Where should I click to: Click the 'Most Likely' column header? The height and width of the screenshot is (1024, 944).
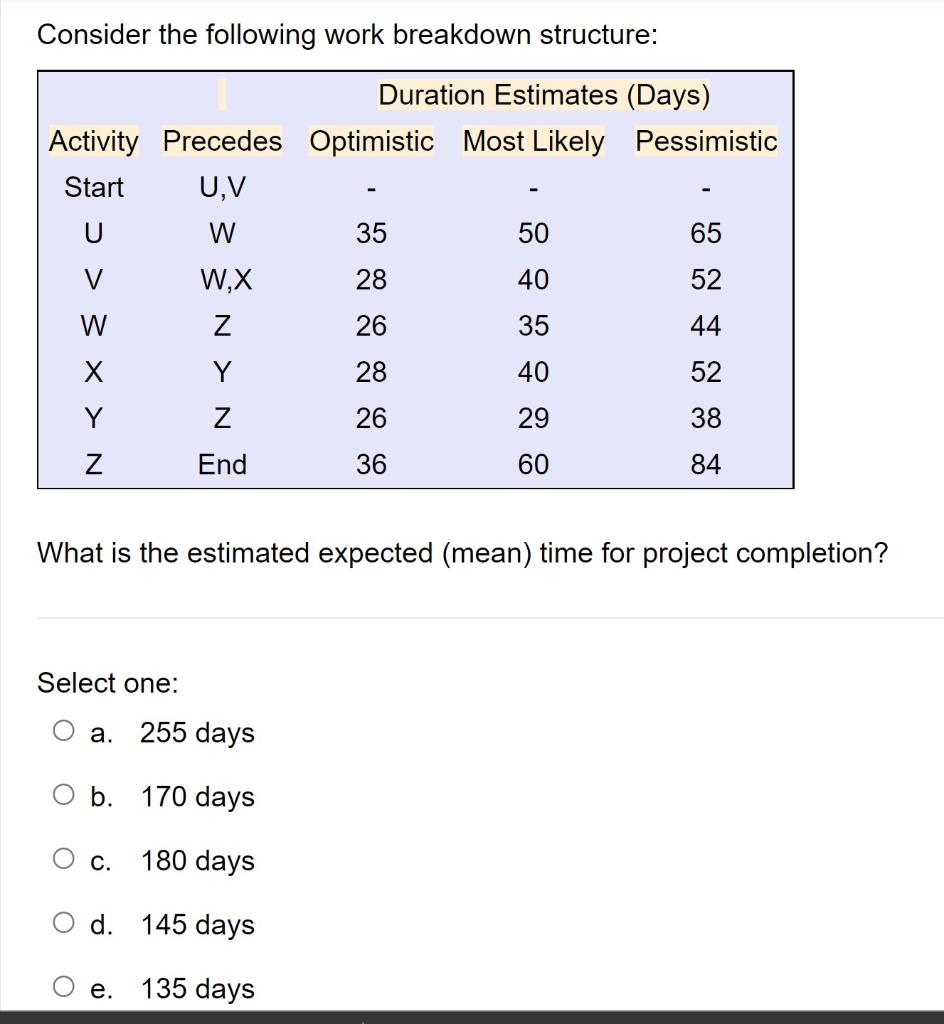532,141
